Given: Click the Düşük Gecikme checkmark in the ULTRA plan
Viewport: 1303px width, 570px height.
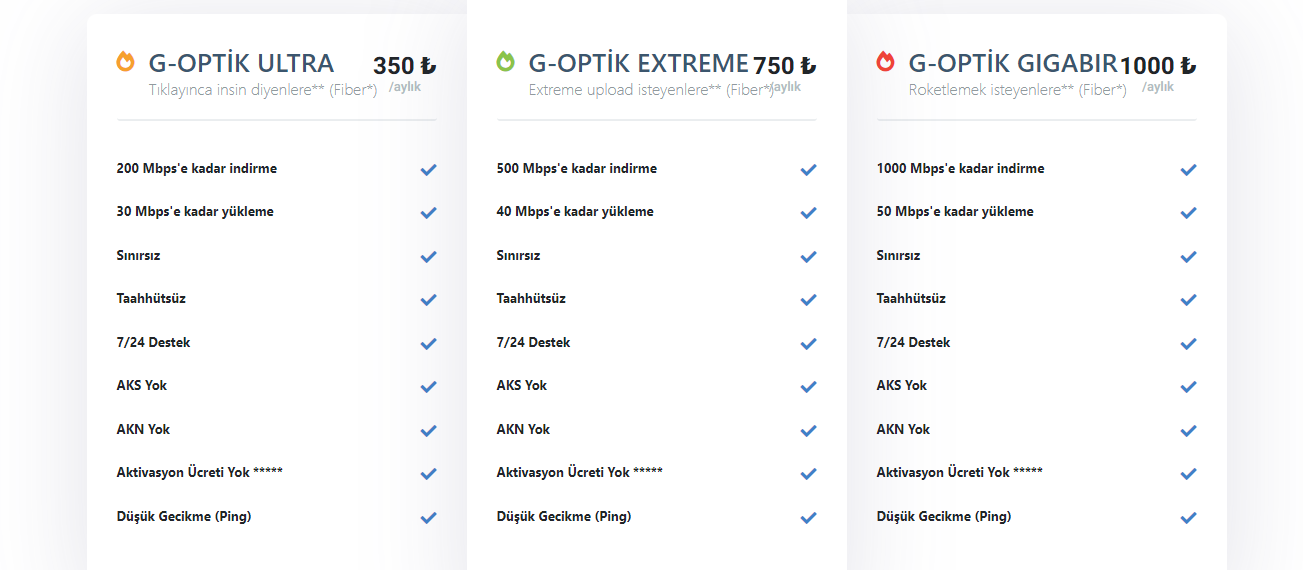Looking at the screenshot, I should (x=428, y=518).
